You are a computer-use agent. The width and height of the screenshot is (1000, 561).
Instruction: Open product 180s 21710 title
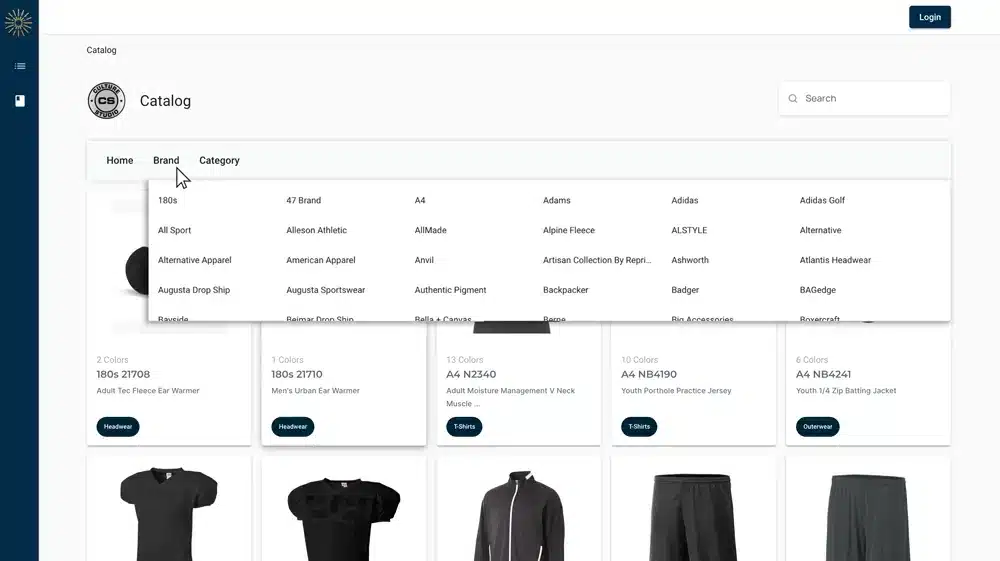[x=297, y=374]
